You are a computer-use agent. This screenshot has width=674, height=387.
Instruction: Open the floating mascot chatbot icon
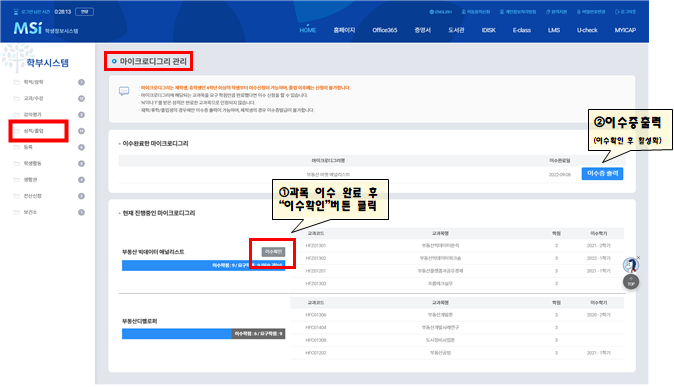coord(631,265)
